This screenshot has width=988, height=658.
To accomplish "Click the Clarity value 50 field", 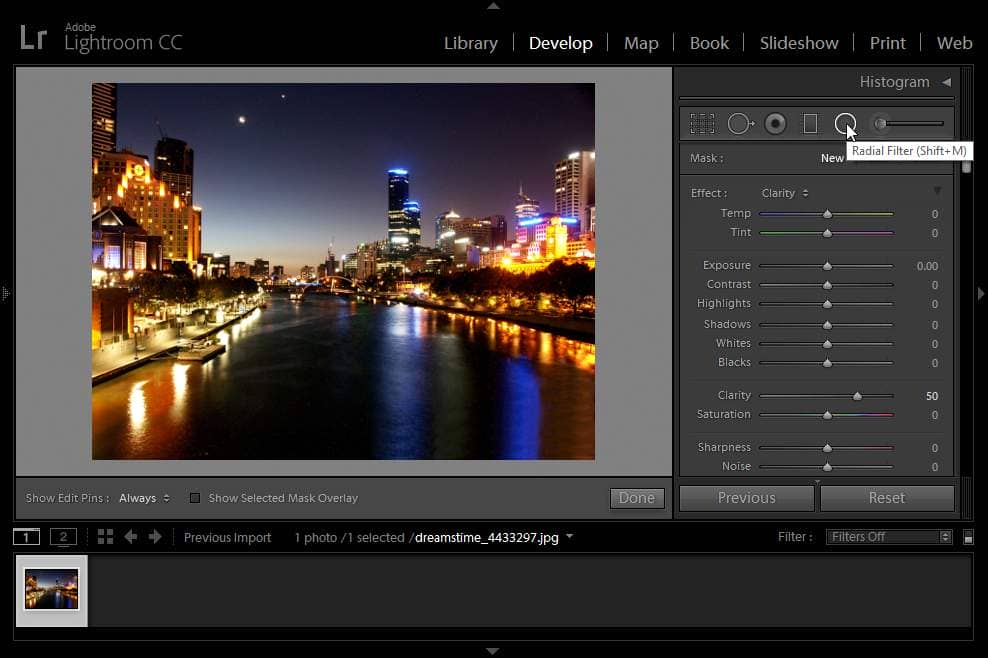I will tap(931, 396).
